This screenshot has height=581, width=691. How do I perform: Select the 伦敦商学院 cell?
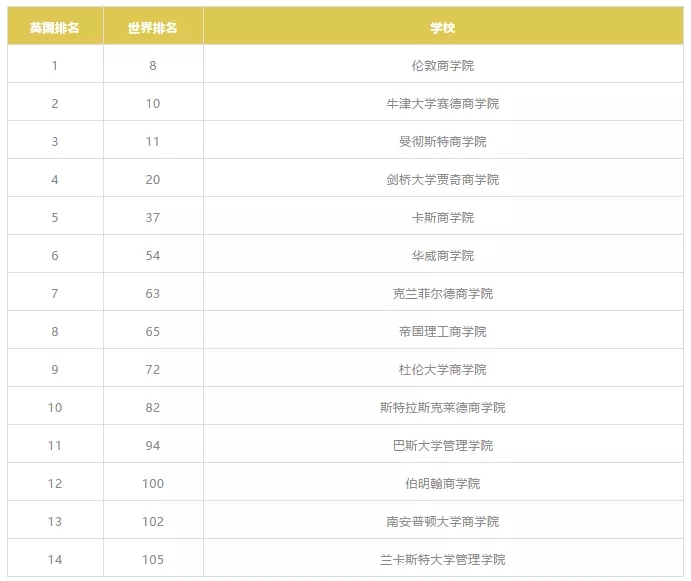click(443, 66)
